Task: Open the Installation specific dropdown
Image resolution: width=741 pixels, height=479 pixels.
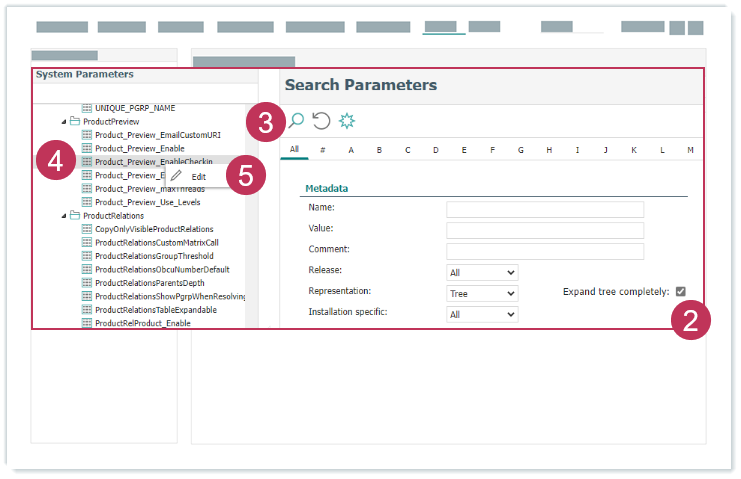Action: [482, 314]
